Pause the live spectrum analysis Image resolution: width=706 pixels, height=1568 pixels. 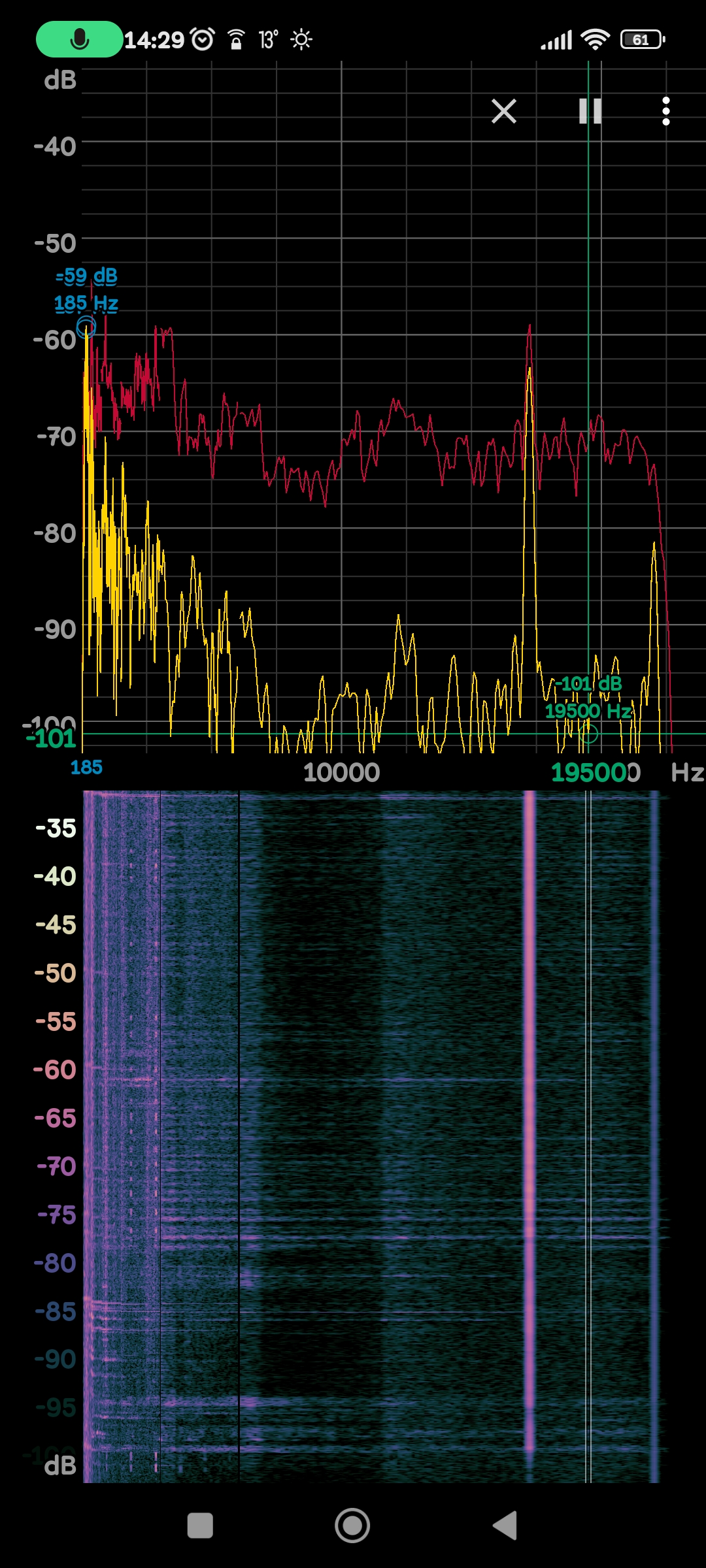coord(590,111)
